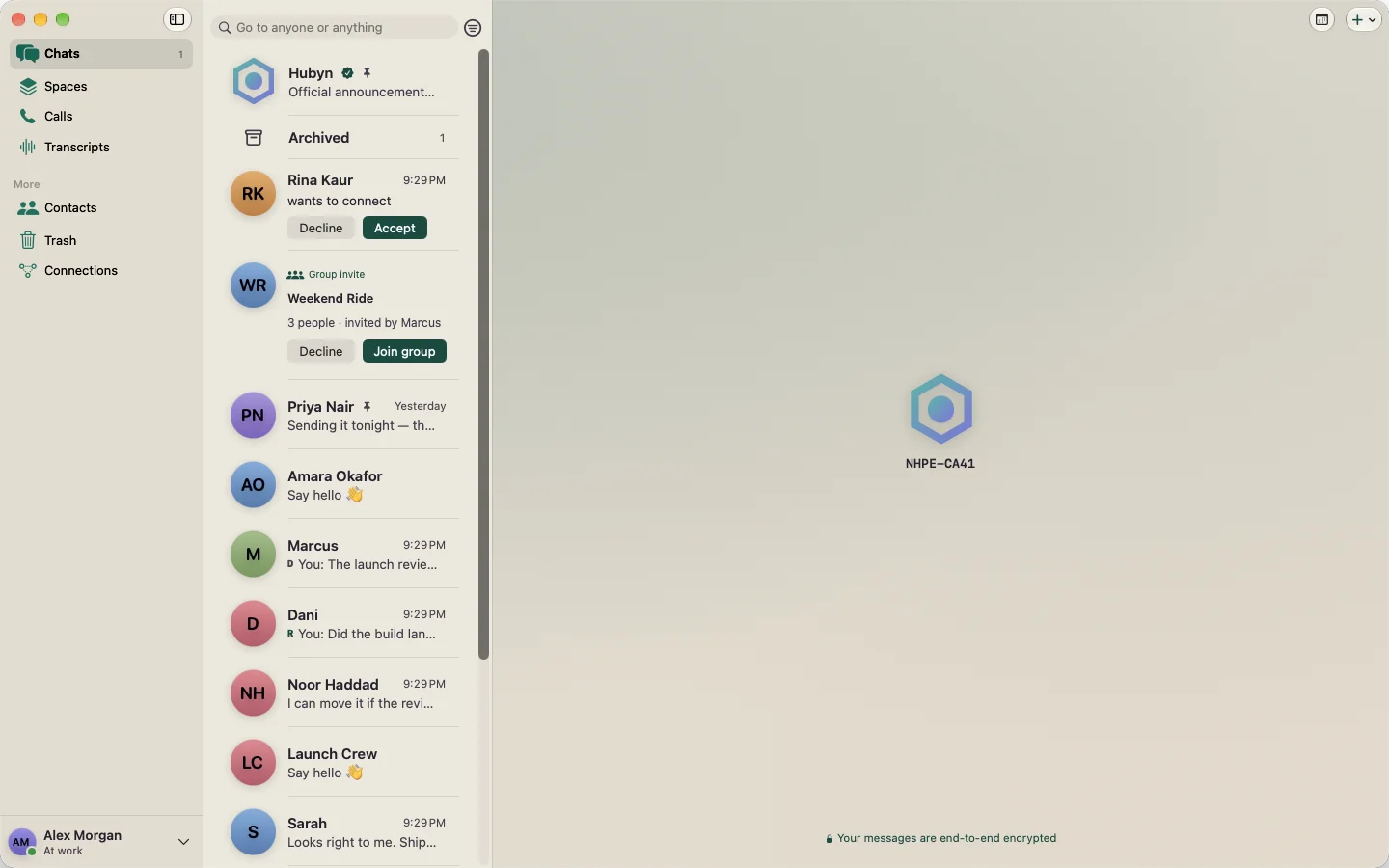Image resolution: width=1389 pixels, height=868 pixels.
Task: Click the Hubyn hexagon avatar
Action: [x=254, y=82]
